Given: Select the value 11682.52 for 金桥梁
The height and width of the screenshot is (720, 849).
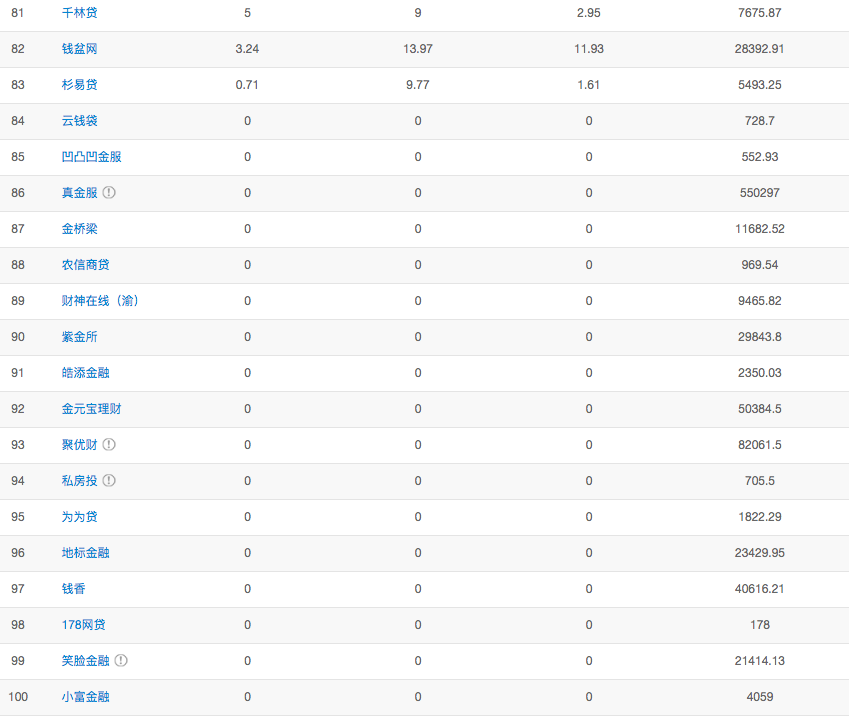Looking at the screenshot, I should tap(760, 228).
